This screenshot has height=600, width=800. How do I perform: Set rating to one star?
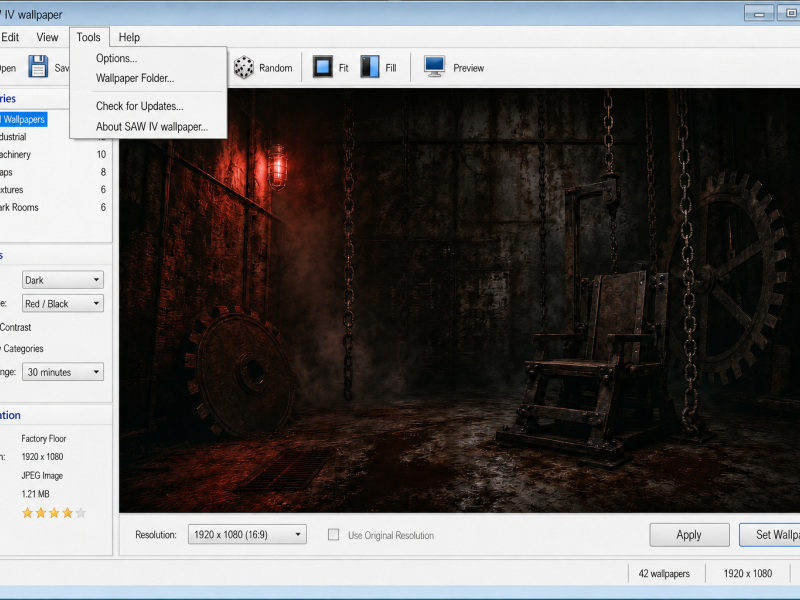coord(27,513)
